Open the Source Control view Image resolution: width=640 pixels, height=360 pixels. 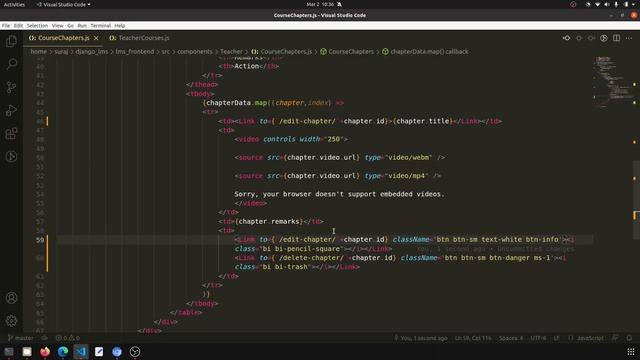click(11, 87)
